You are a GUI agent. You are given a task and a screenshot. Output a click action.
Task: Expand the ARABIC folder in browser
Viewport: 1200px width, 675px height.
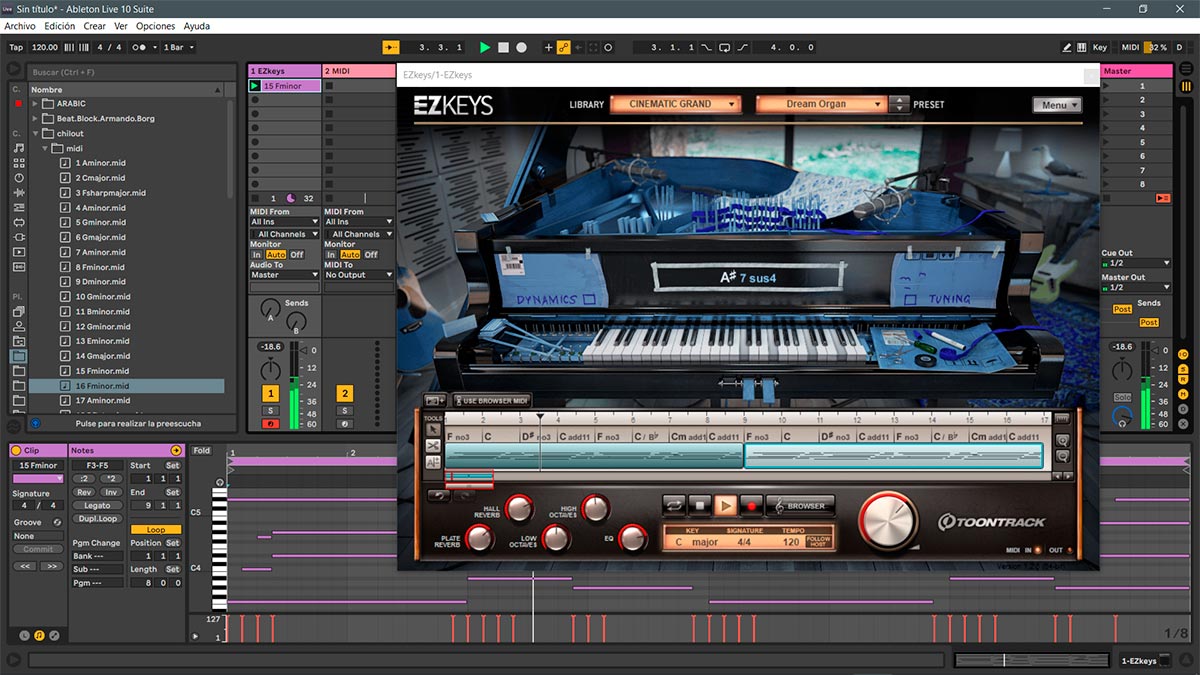[36, 104]
